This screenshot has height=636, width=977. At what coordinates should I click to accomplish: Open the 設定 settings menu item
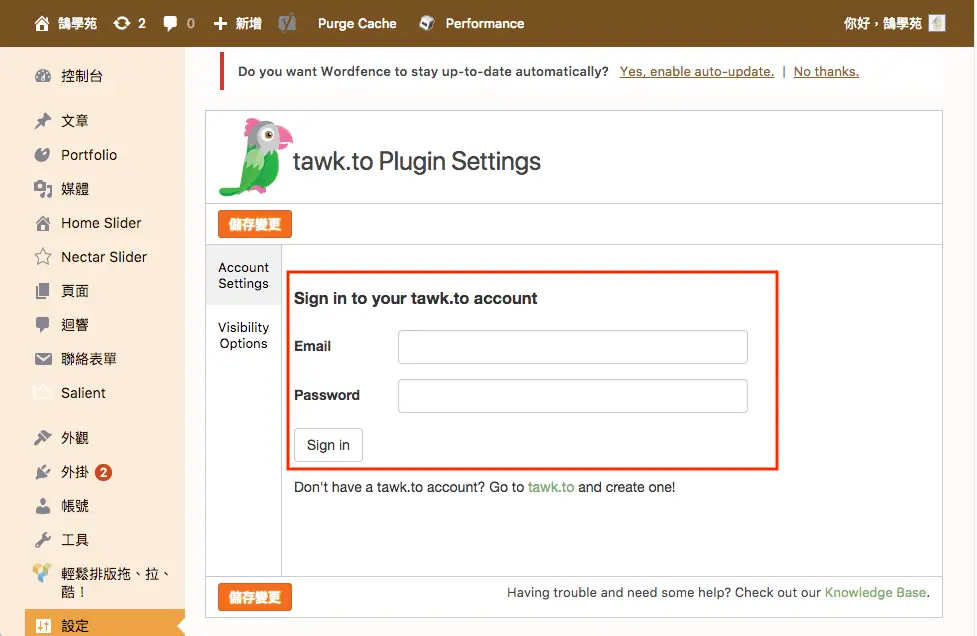click(x=105, y=625)
